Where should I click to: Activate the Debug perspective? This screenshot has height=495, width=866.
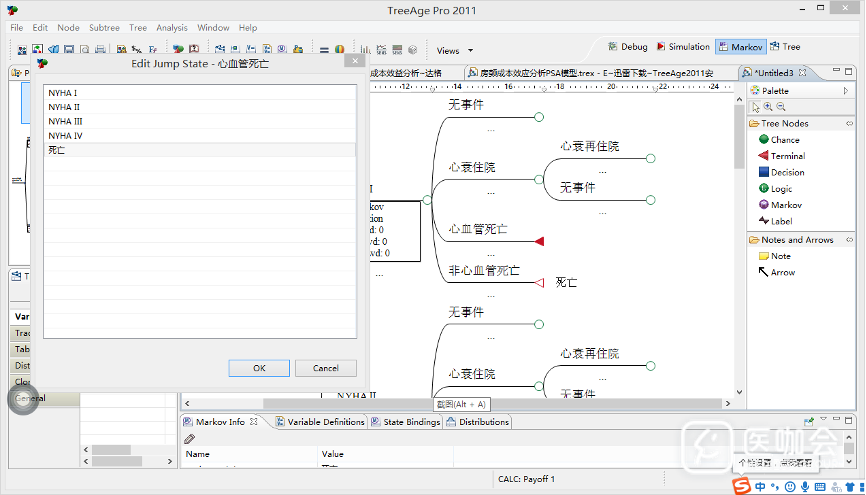click(628, 47)
